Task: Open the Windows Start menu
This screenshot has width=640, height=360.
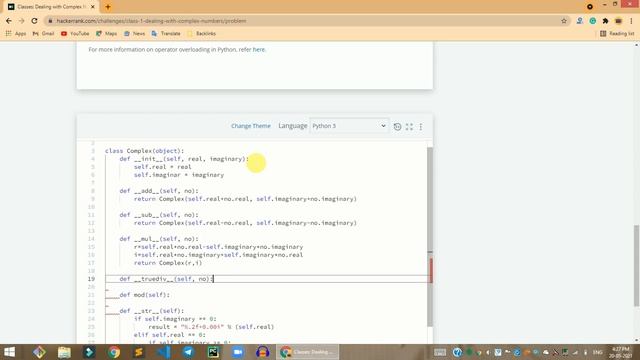Action: pyautogui.click(x=9, y=352)
